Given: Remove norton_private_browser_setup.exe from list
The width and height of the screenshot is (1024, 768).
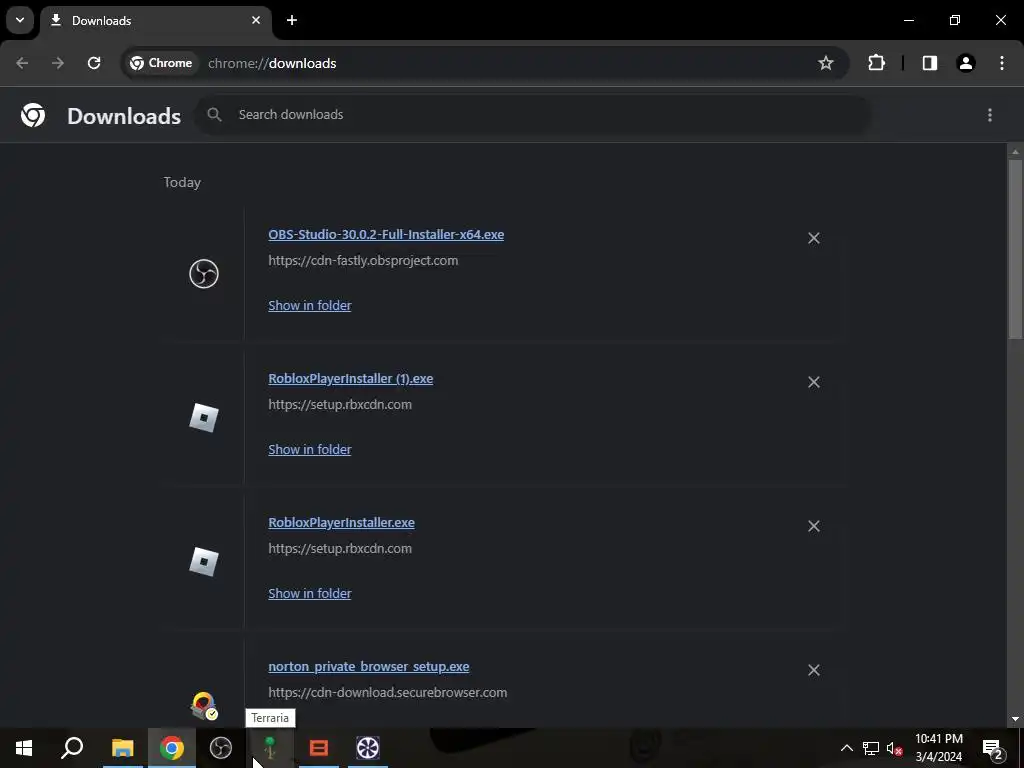Looking at the screenshot, I should click(x=814, y=670).
